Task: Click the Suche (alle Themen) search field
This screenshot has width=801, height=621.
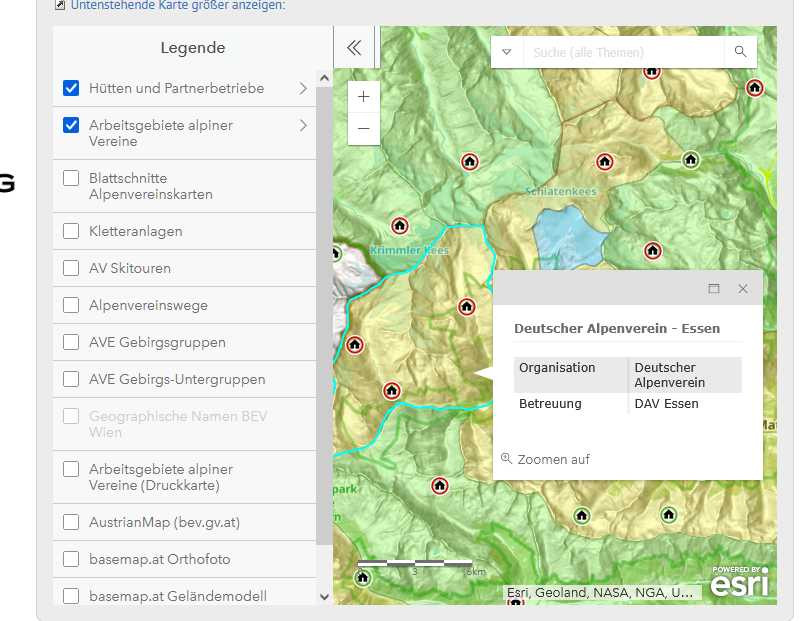Action: (620, 52)
